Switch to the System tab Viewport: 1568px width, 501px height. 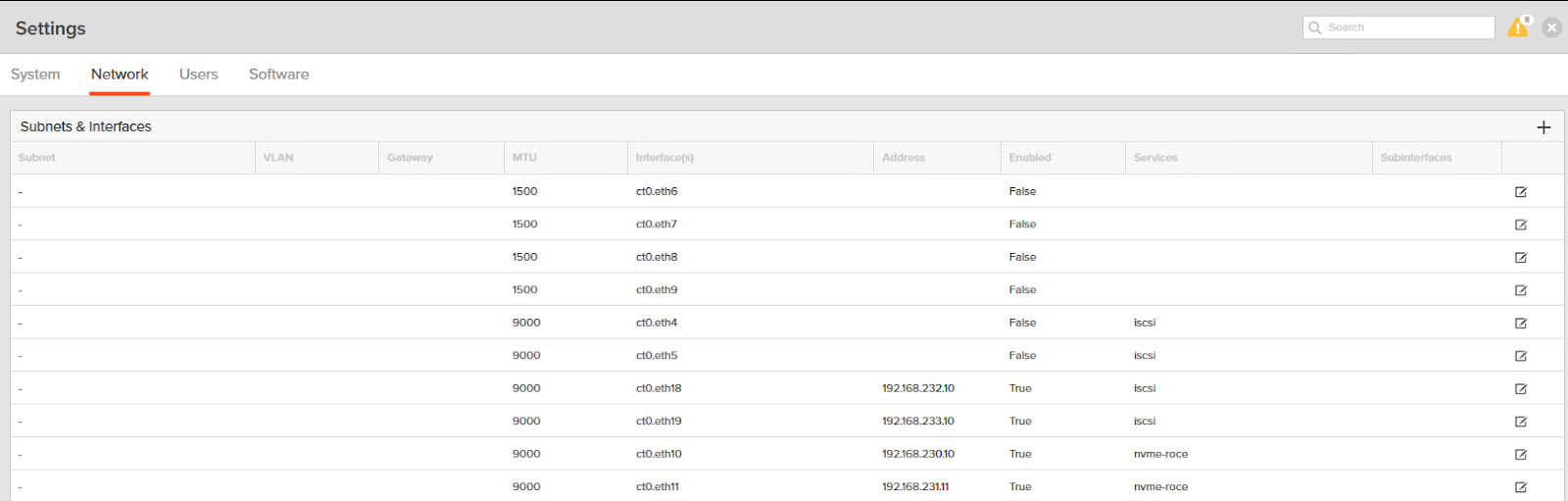[35, 75]
